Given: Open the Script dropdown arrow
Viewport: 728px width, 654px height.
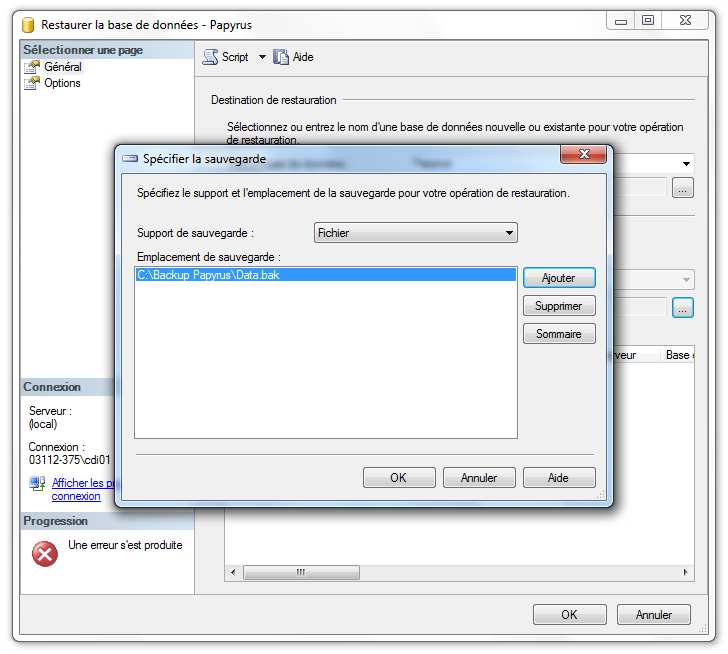Looking at the screenshot, I should point(262,57).
